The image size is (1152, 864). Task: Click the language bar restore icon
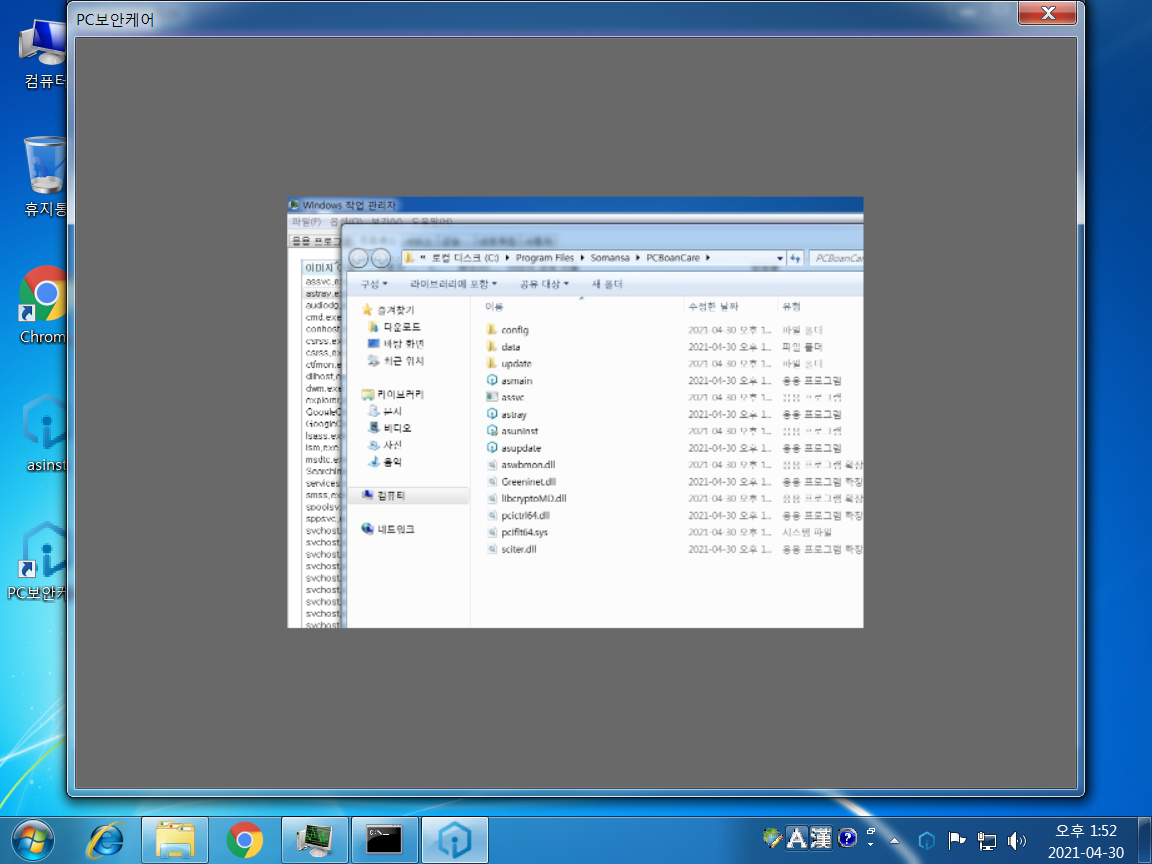(x=871, y=832)
